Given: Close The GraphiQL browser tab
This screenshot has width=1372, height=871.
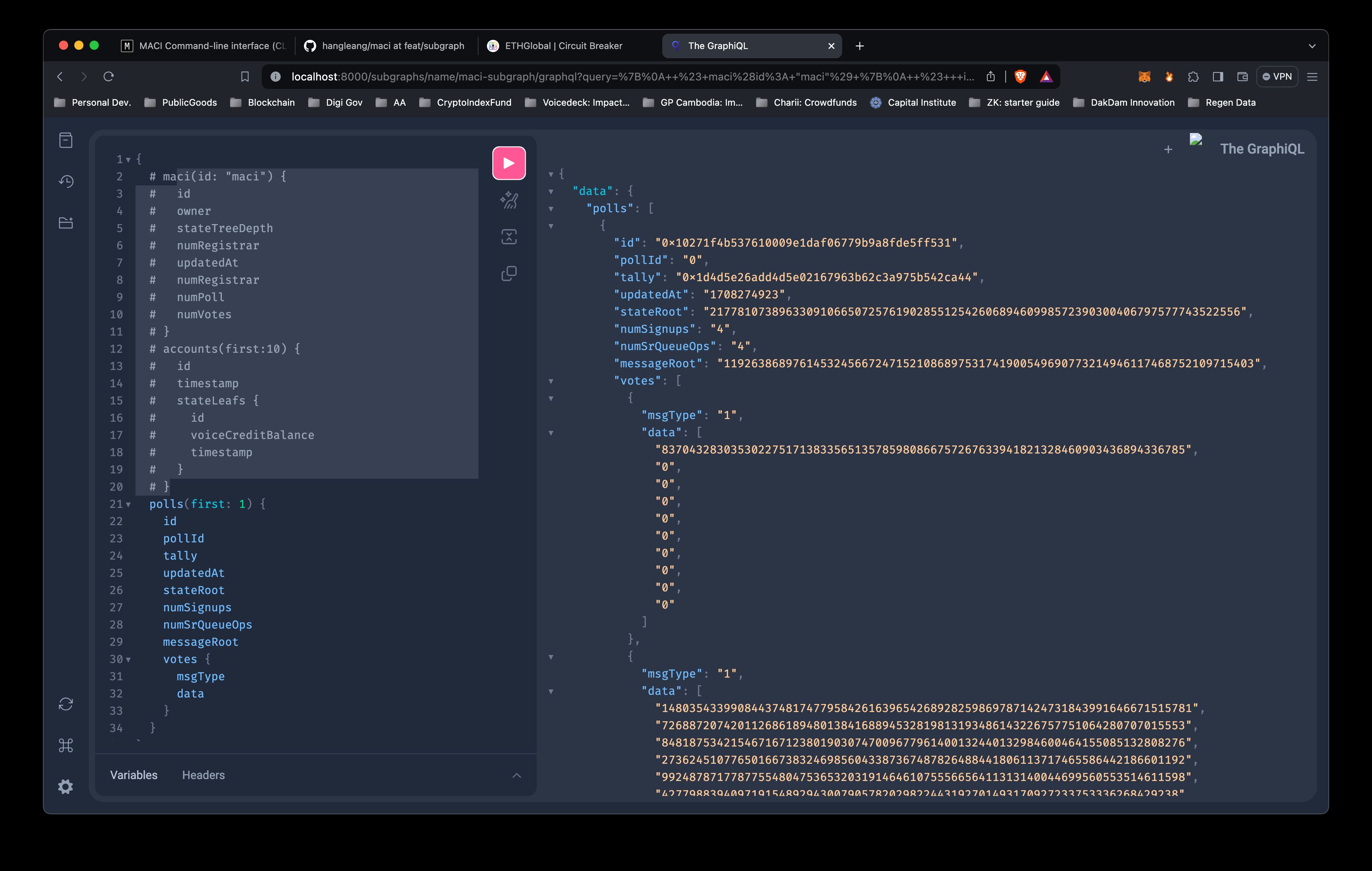Looking at the screenshot, I should 831,46.
